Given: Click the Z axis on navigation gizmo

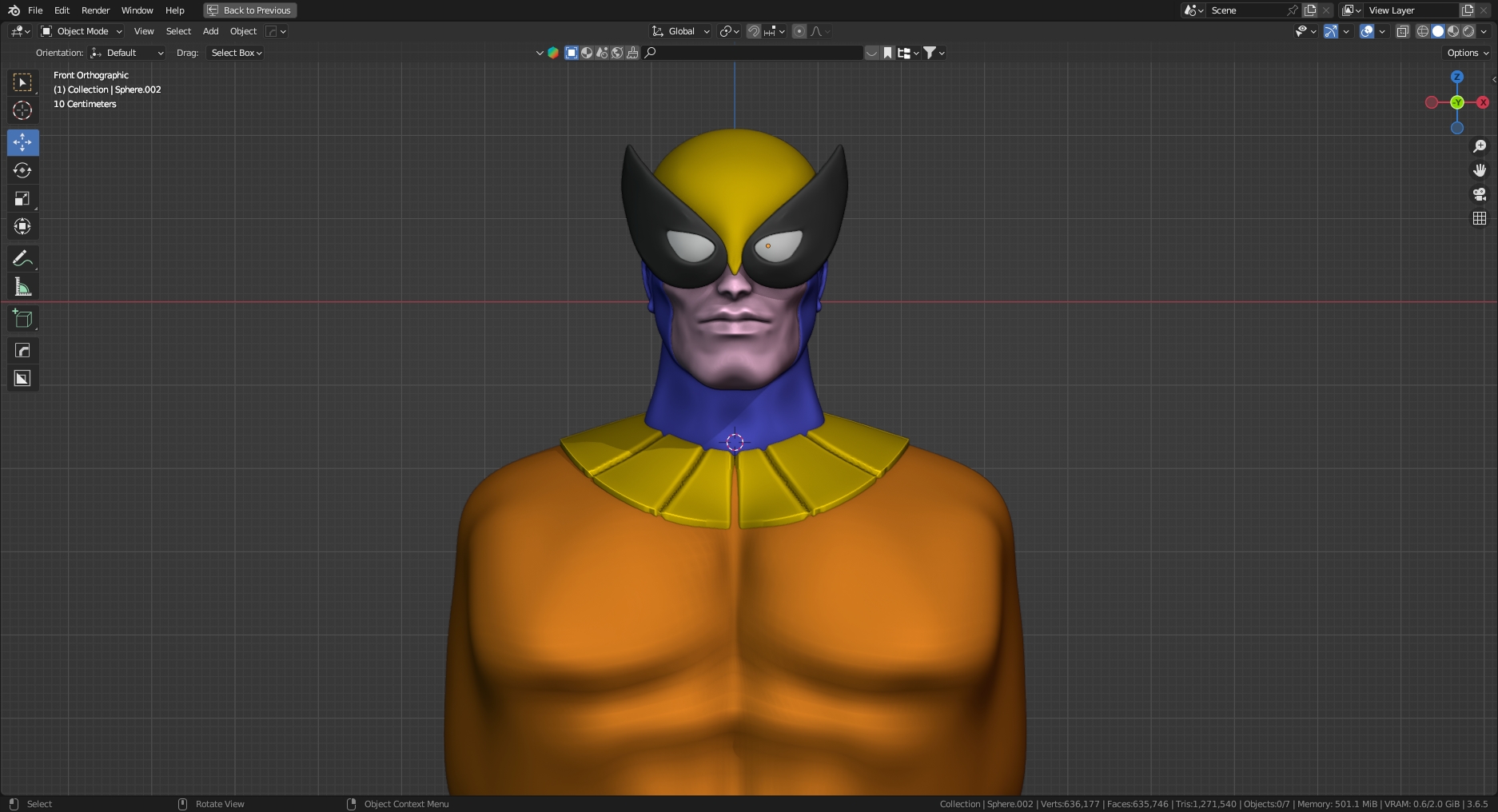Looking at the screenshot, I should pyautogui.click(x=1457, y=77).
